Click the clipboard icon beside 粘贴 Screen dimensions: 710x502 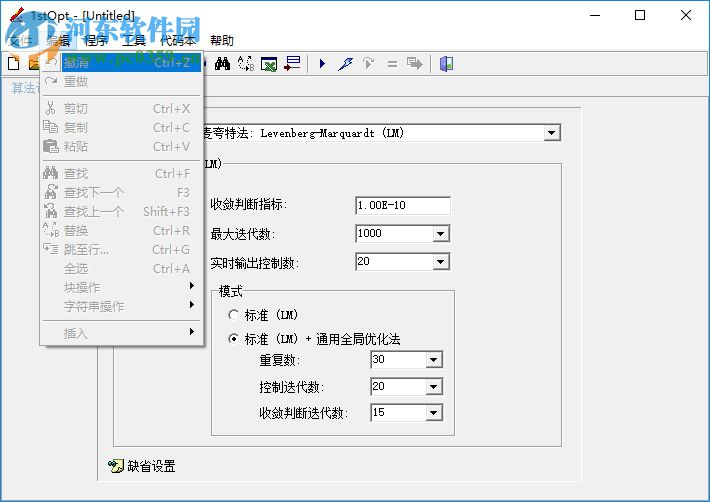(50, 146)
